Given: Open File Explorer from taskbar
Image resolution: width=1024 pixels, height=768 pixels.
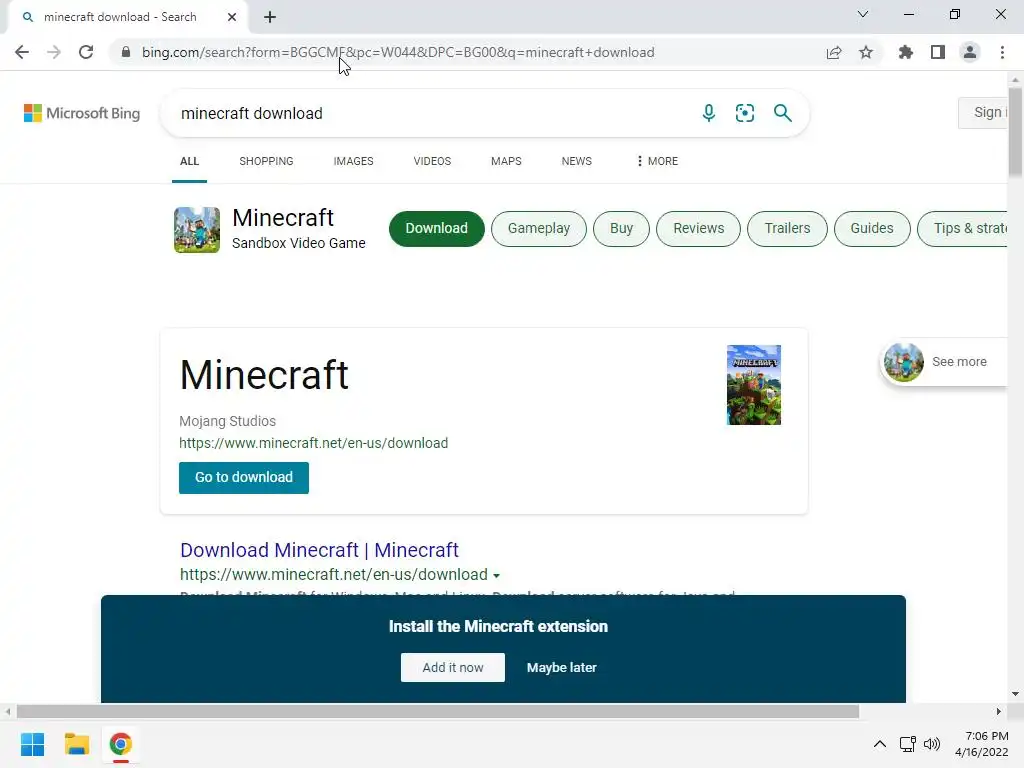Looking at the screenshot, I should coord(76,744).
